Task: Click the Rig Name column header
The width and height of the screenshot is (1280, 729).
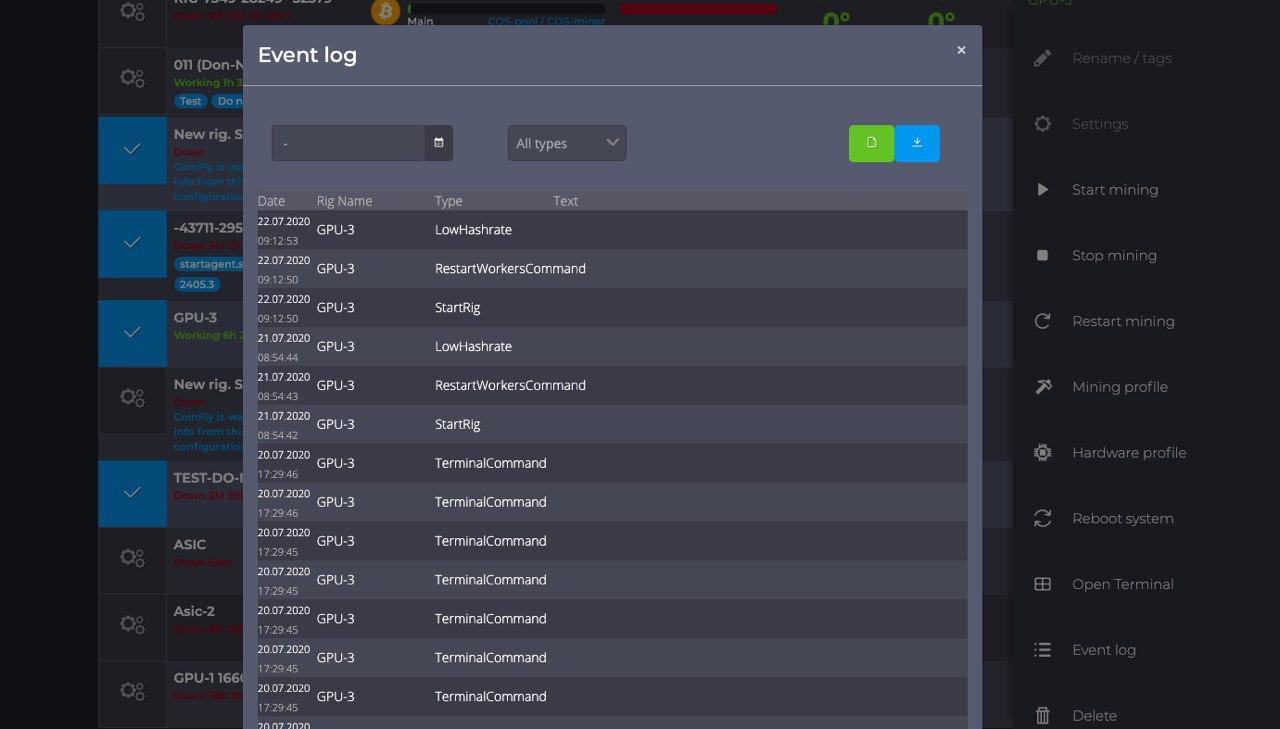Action: 344,201
